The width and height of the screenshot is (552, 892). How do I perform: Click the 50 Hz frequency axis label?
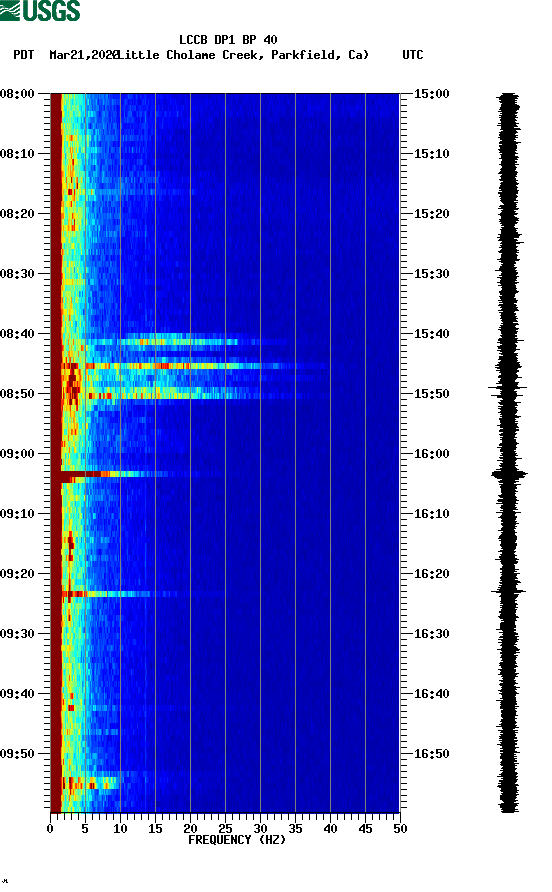tap(400, 829)
